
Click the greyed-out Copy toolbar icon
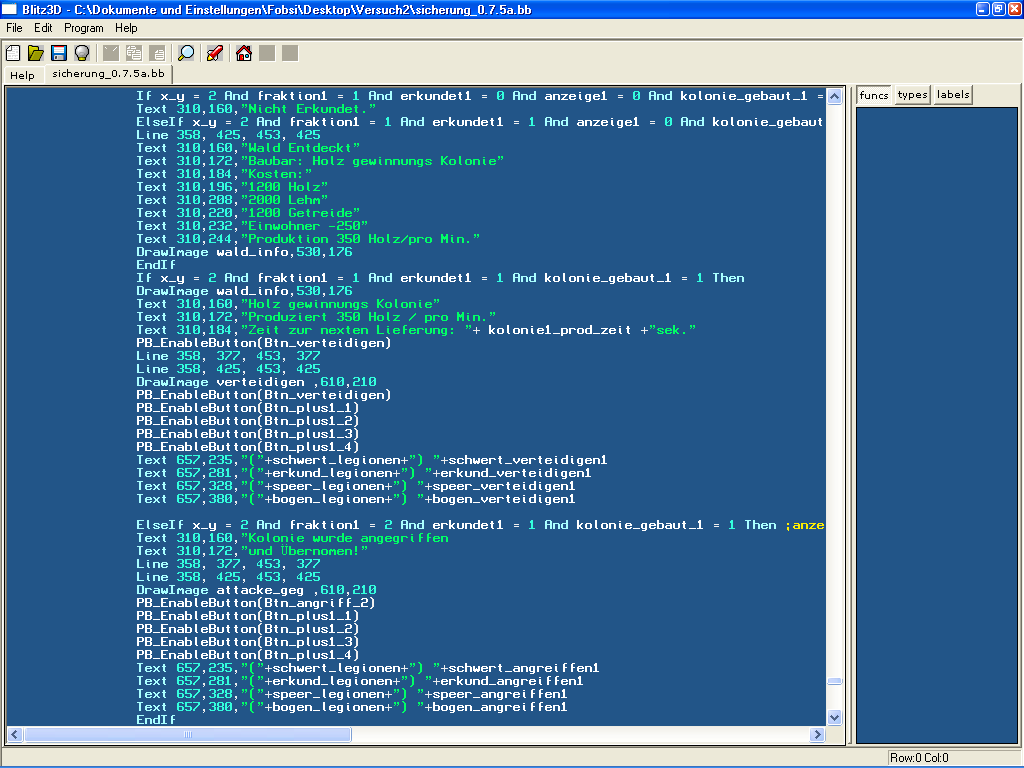[x=133, y=53]
